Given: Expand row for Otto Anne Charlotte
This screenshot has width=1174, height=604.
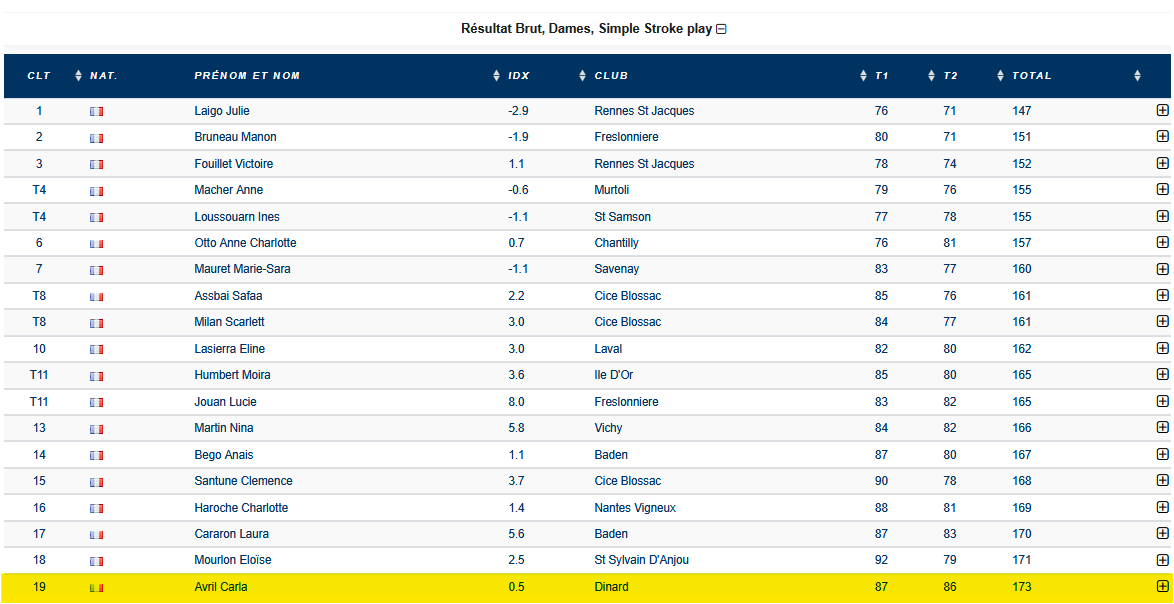Looking at the screenshot, I should [1162, 243].
